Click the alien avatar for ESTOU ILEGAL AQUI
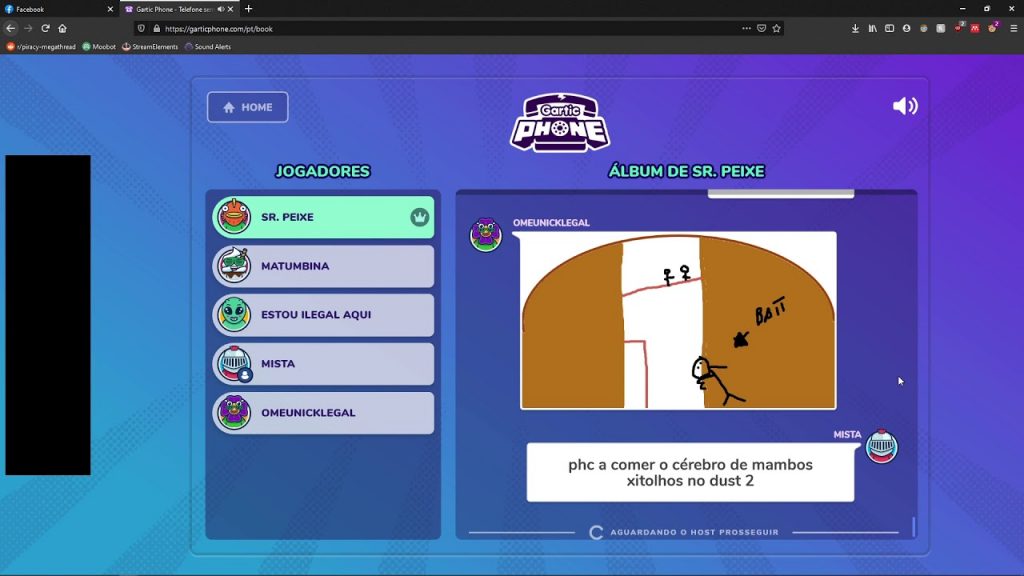This screenshot has width=1024, height=576. point(233,315)
